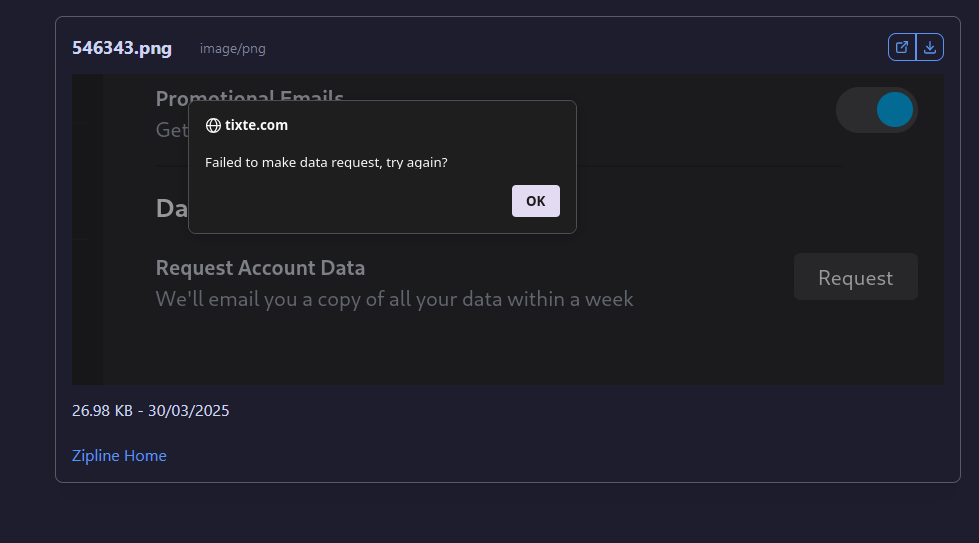Click the 30/03/2025 upload date
This screenshot has width=979, height=543.
[189, 411]
